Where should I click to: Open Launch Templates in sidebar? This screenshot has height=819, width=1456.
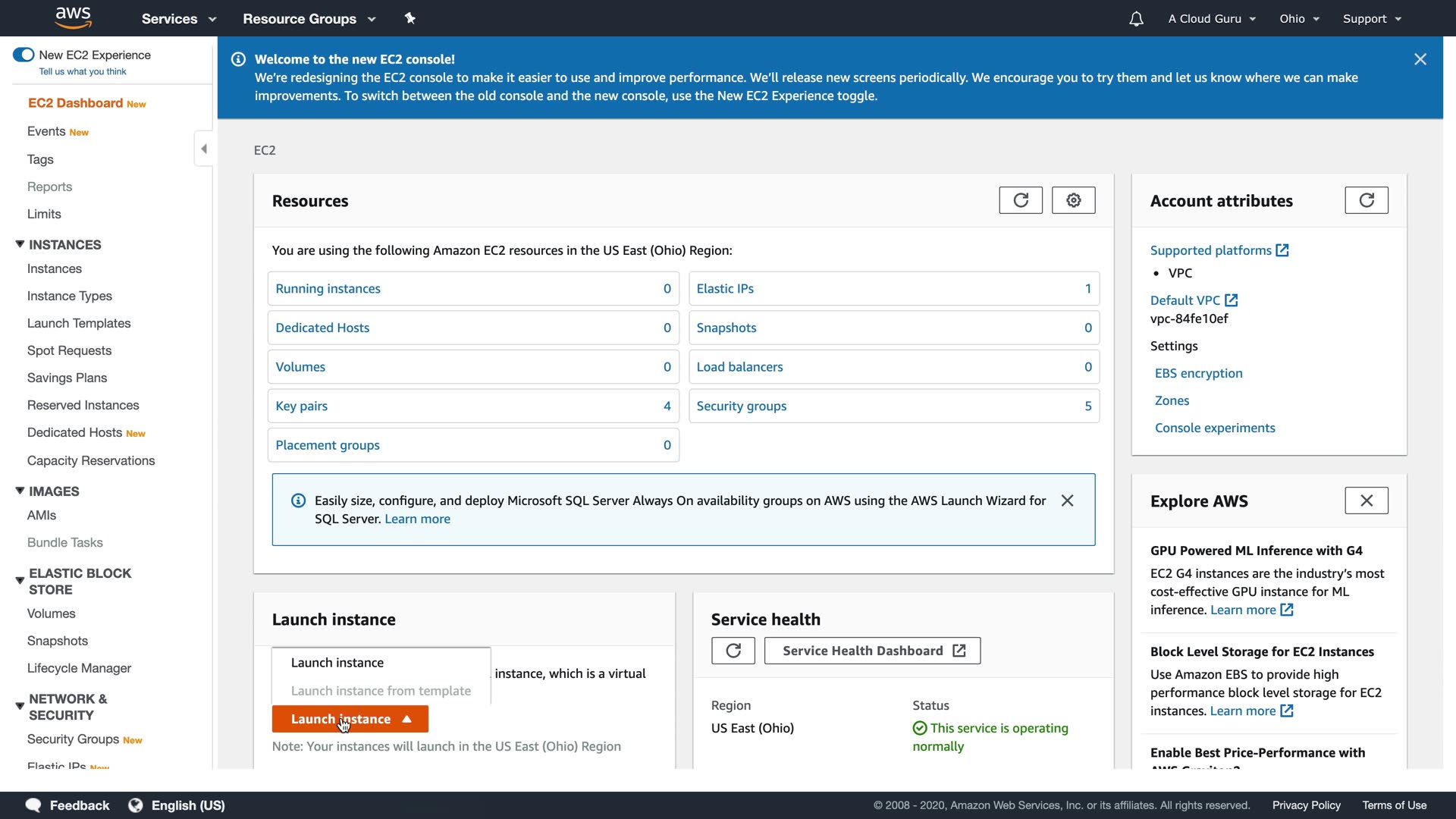79,323
